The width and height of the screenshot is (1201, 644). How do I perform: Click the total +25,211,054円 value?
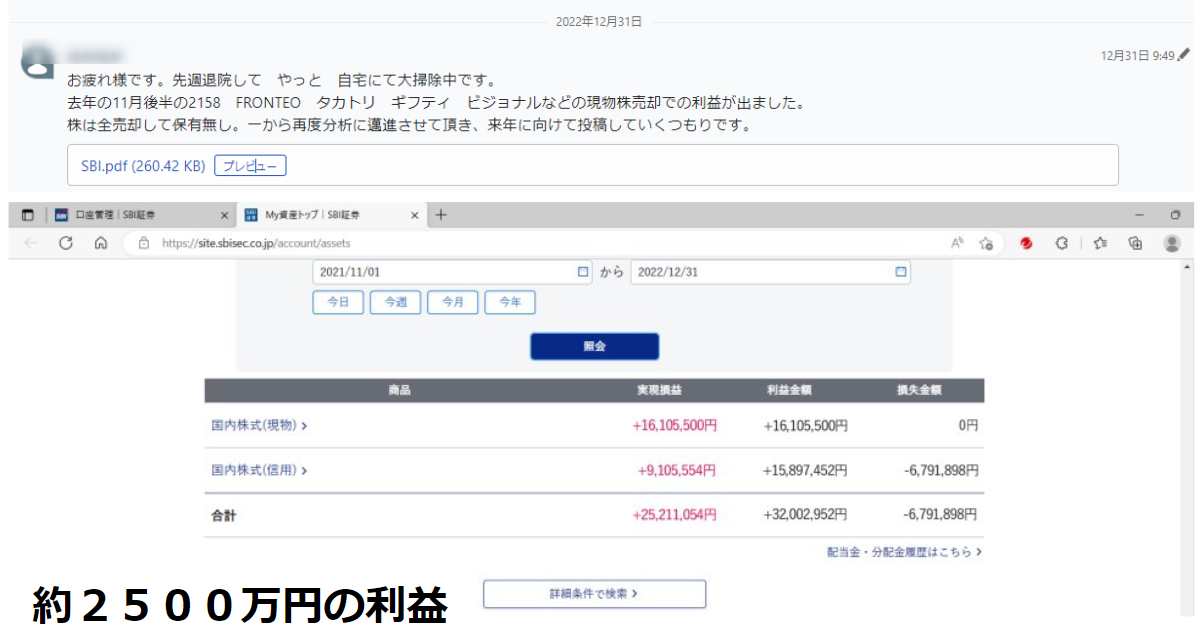click(x=674, y=515)
